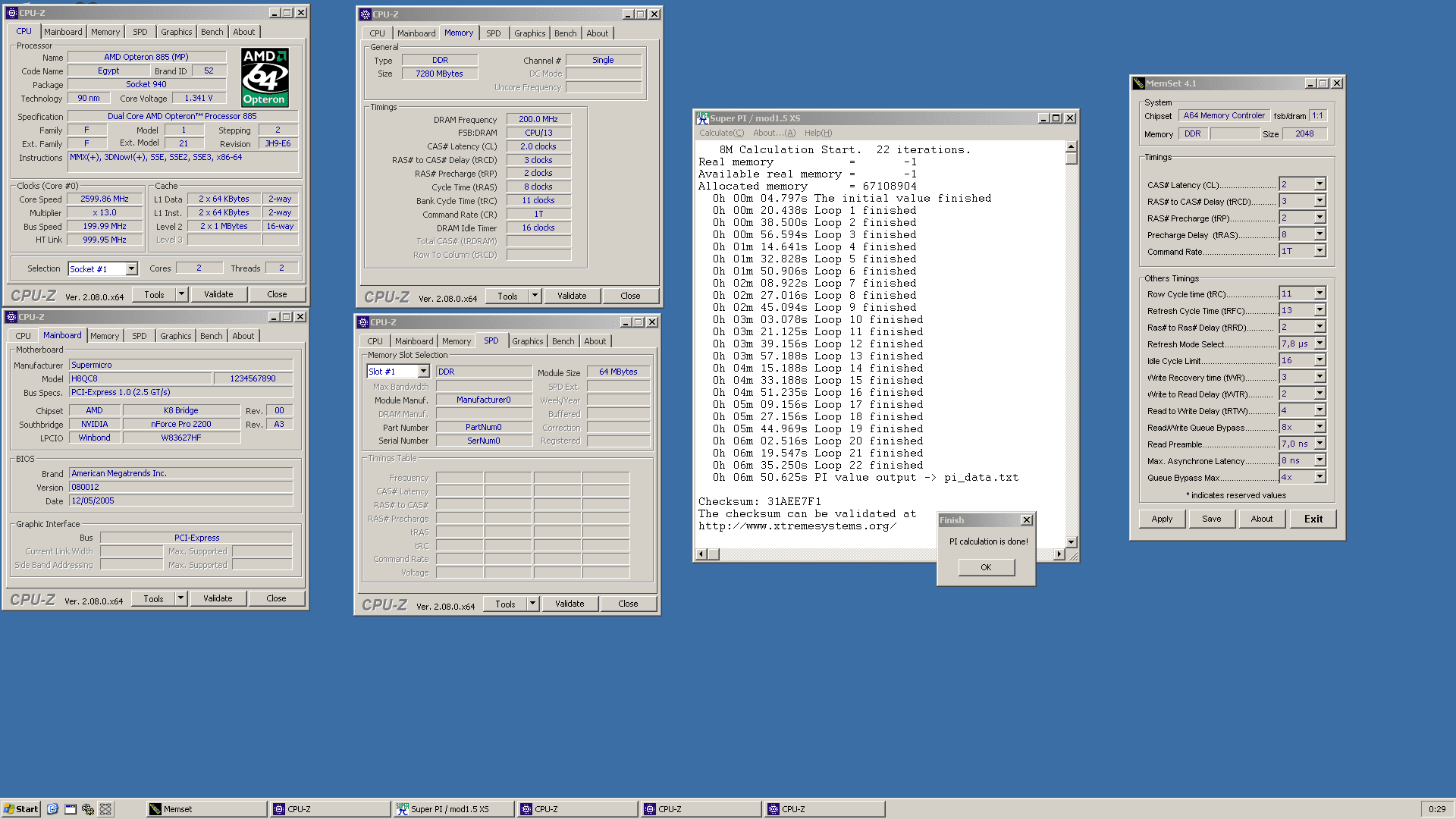This screenshot has width=1456, height=819.
Task: Click the AMD64 Opteron processor icon
Action: [262, 80]
